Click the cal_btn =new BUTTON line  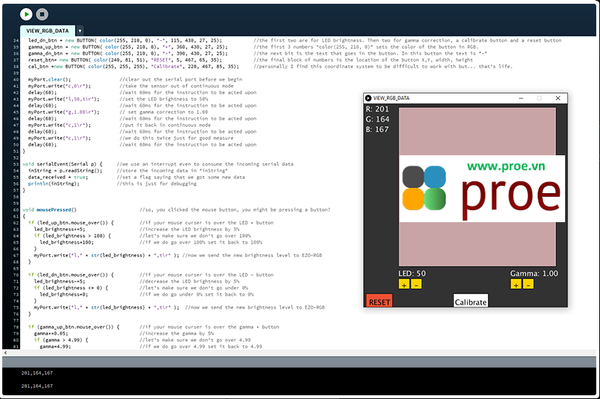click(134, 67)
